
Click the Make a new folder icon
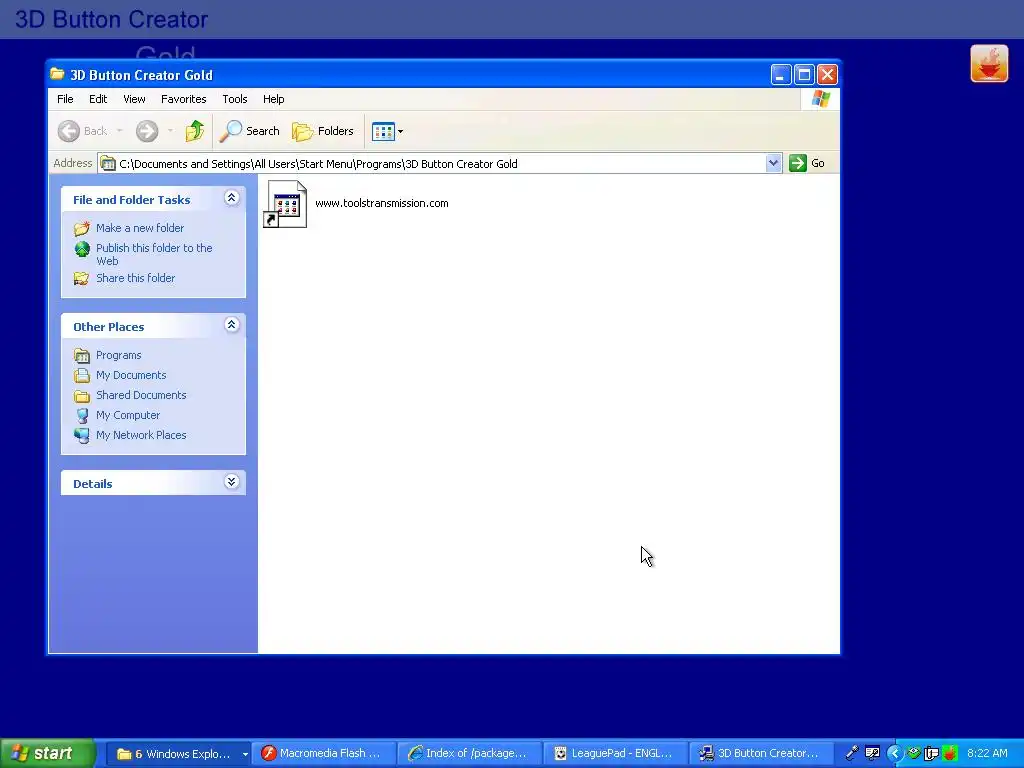click(82, 228)
